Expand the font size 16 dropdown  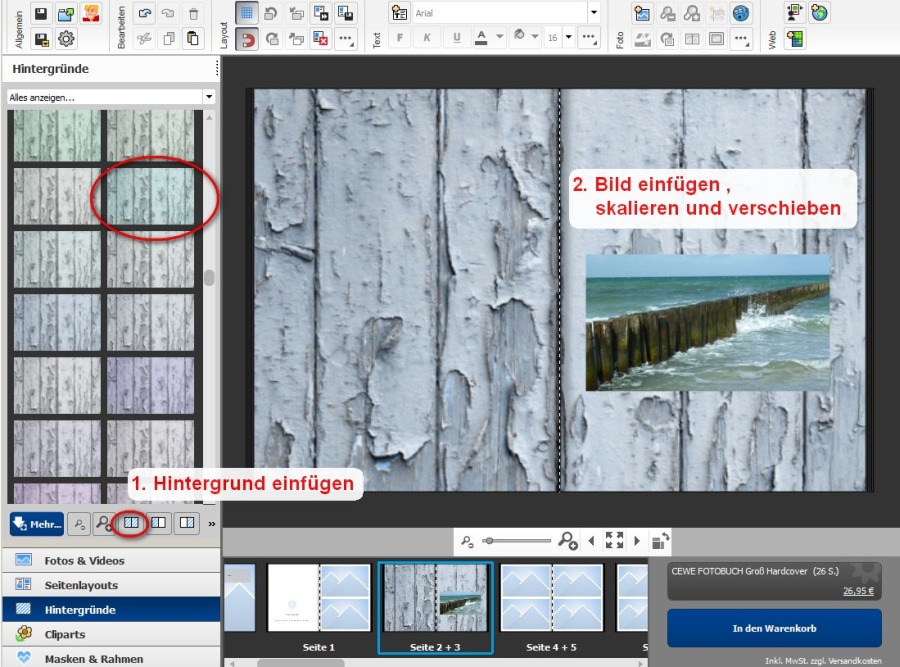pyautogui.click(x=568, y=38)
